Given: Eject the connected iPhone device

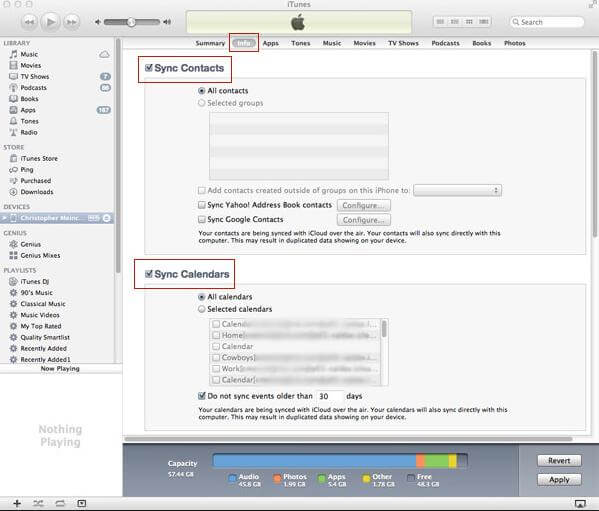Looking at the screenshot, I should click(107, 218).
